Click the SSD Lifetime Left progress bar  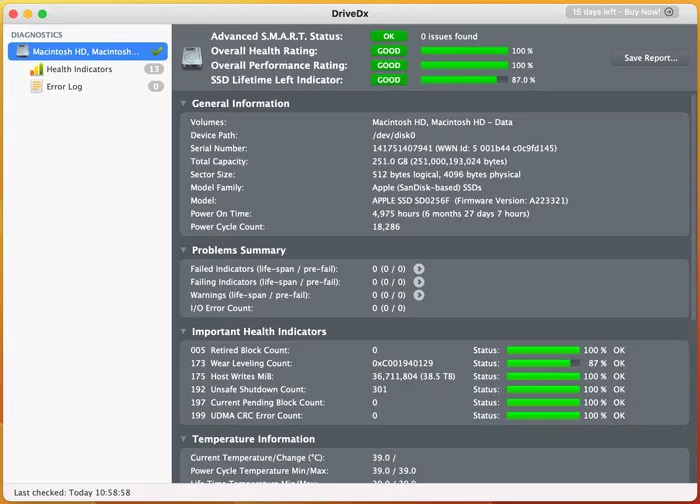464,80
